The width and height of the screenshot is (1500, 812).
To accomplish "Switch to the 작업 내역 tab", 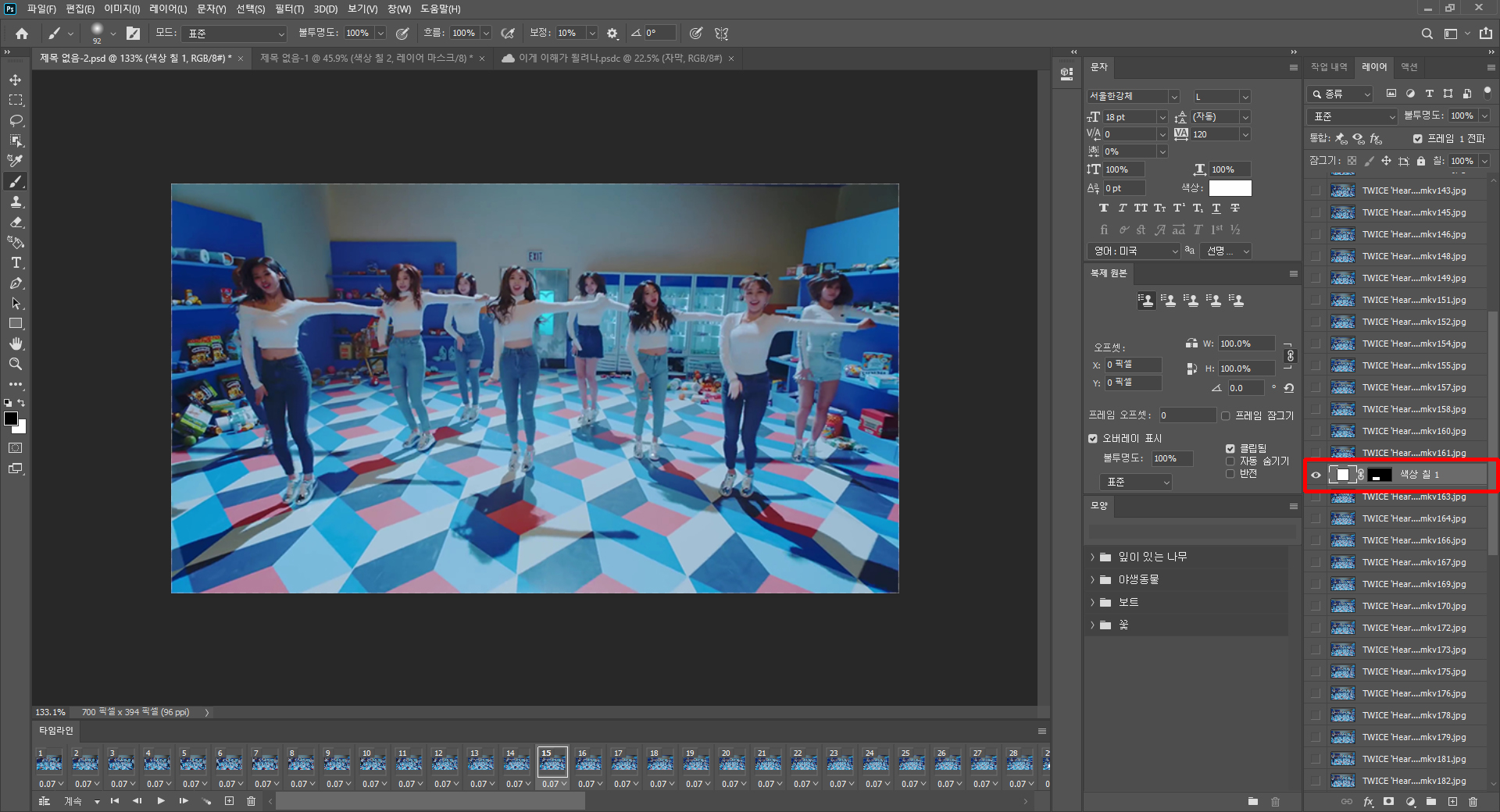I will click(x=1329, y=67).
